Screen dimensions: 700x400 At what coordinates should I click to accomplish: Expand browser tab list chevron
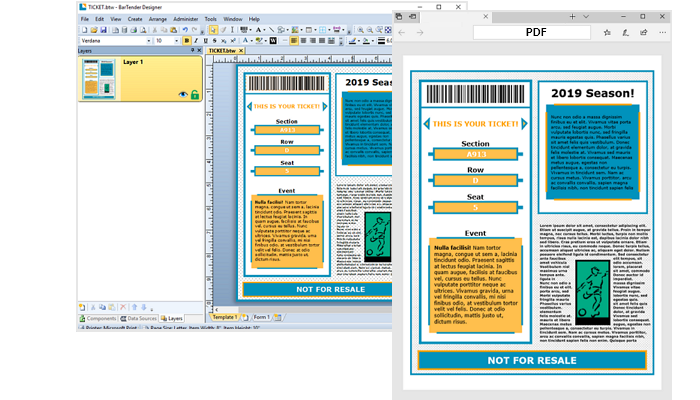tap(586, 17)
